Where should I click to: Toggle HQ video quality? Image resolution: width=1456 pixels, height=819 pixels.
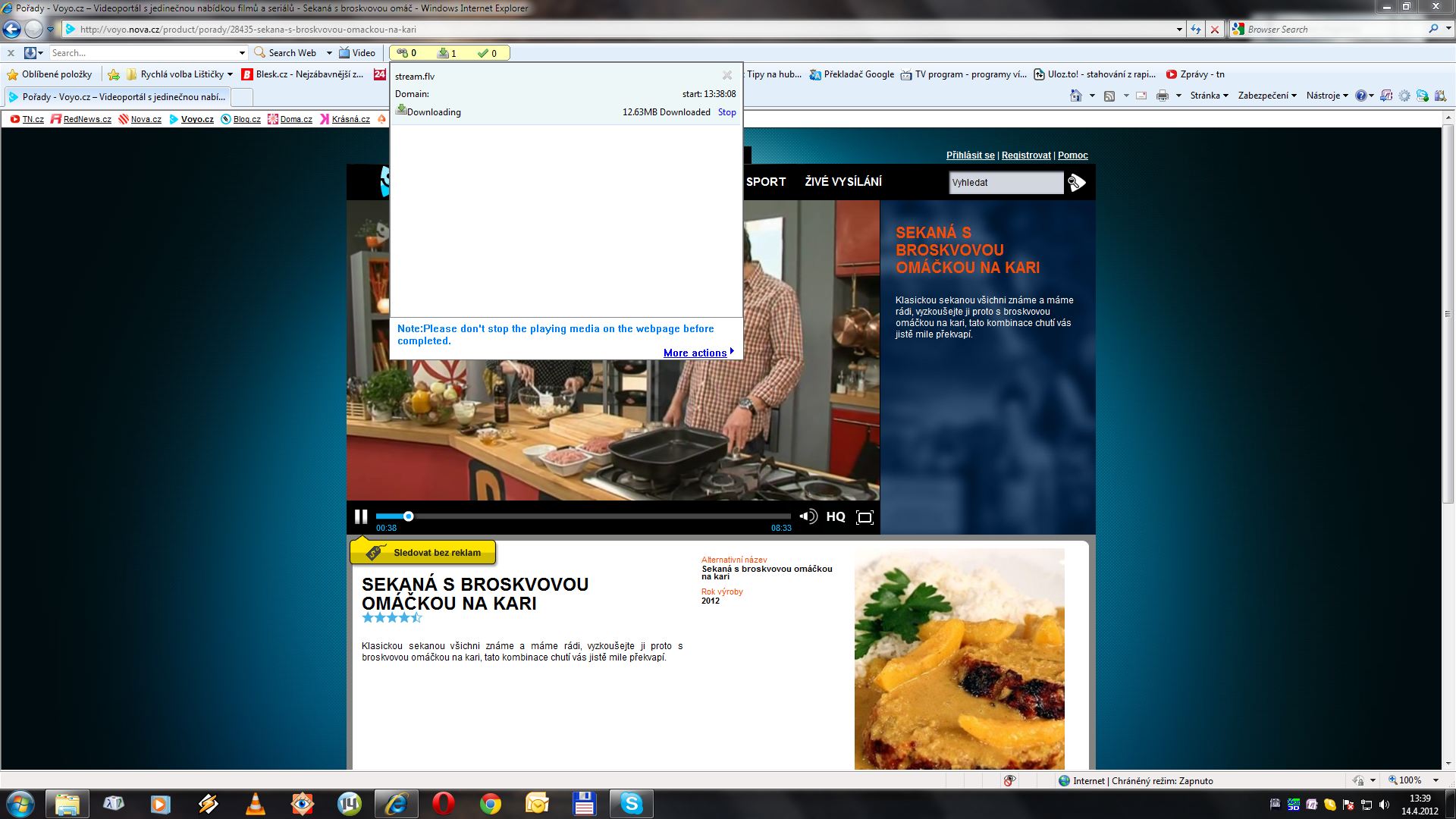(x=835, y=516)
